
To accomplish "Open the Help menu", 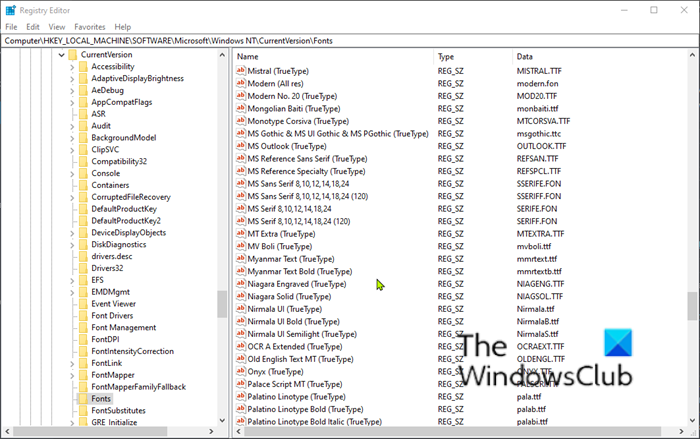I will [123, 27].
